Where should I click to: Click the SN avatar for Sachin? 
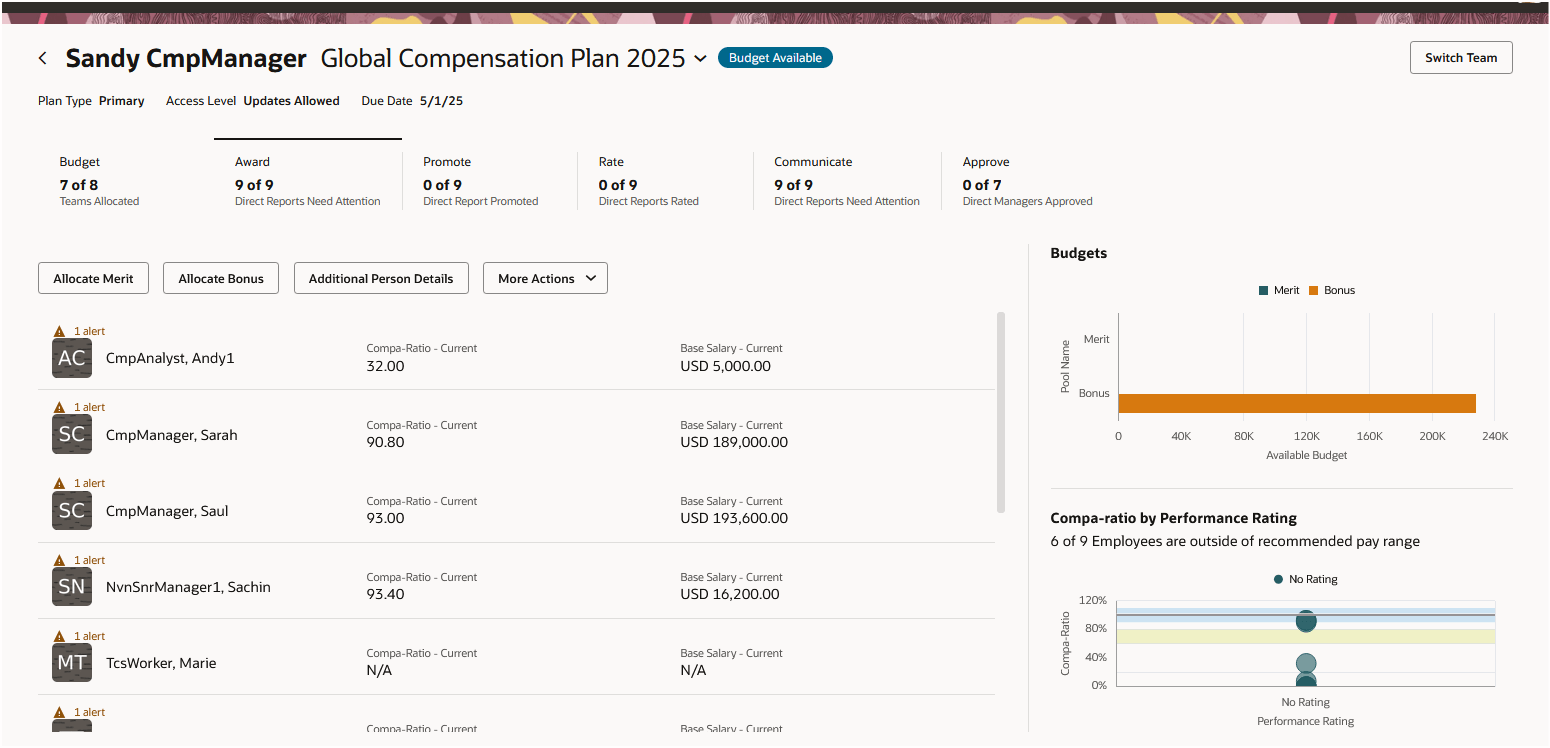tap(72, 587)
